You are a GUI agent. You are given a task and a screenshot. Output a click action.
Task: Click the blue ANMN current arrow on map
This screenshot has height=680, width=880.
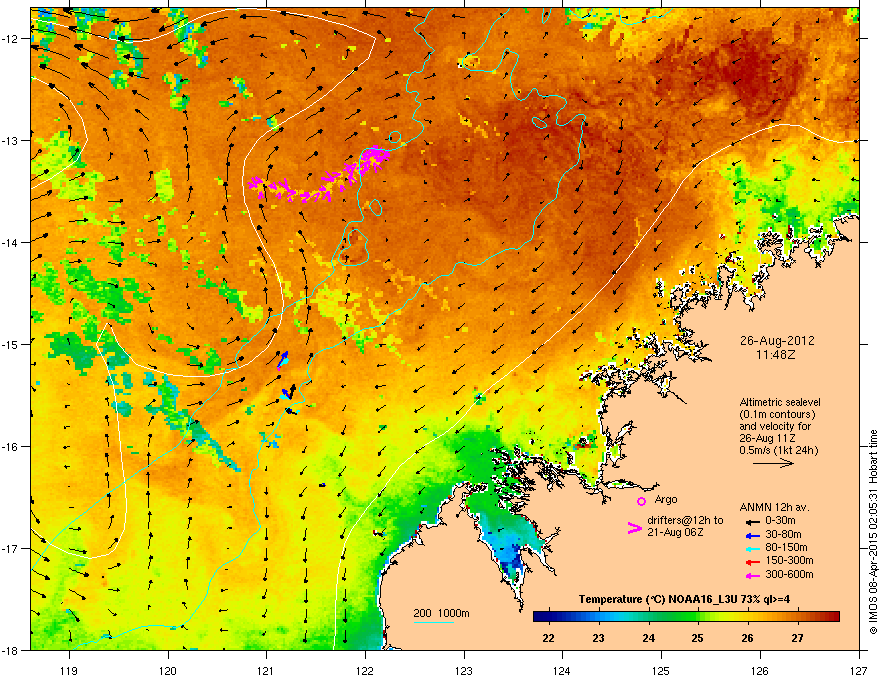(x=283, y=359)
